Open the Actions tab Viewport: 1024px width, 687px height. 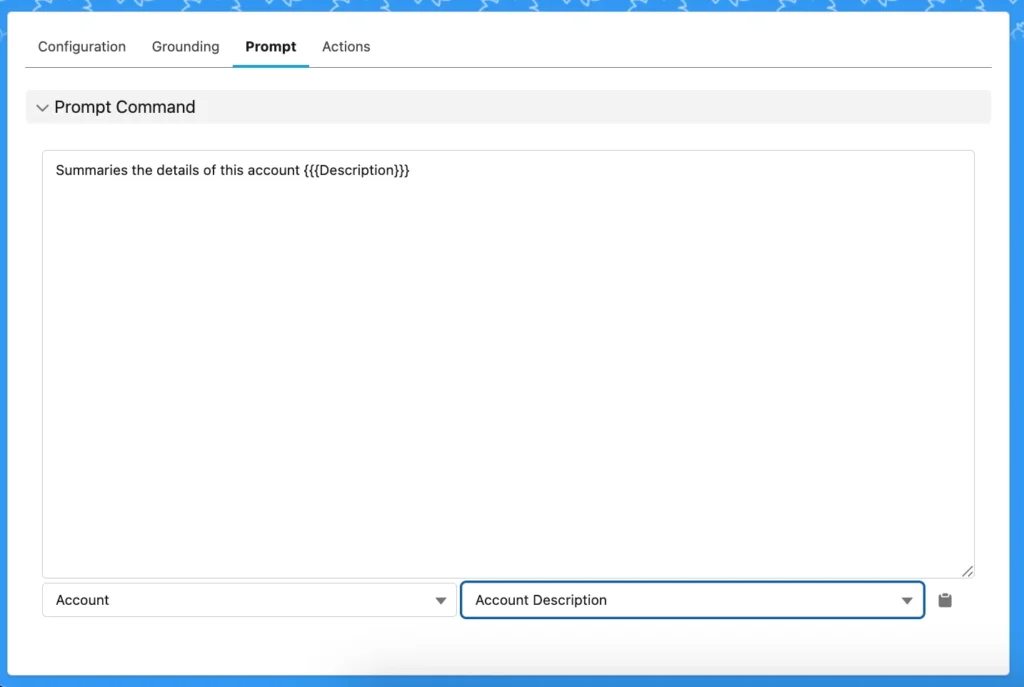tap(346, 47)
